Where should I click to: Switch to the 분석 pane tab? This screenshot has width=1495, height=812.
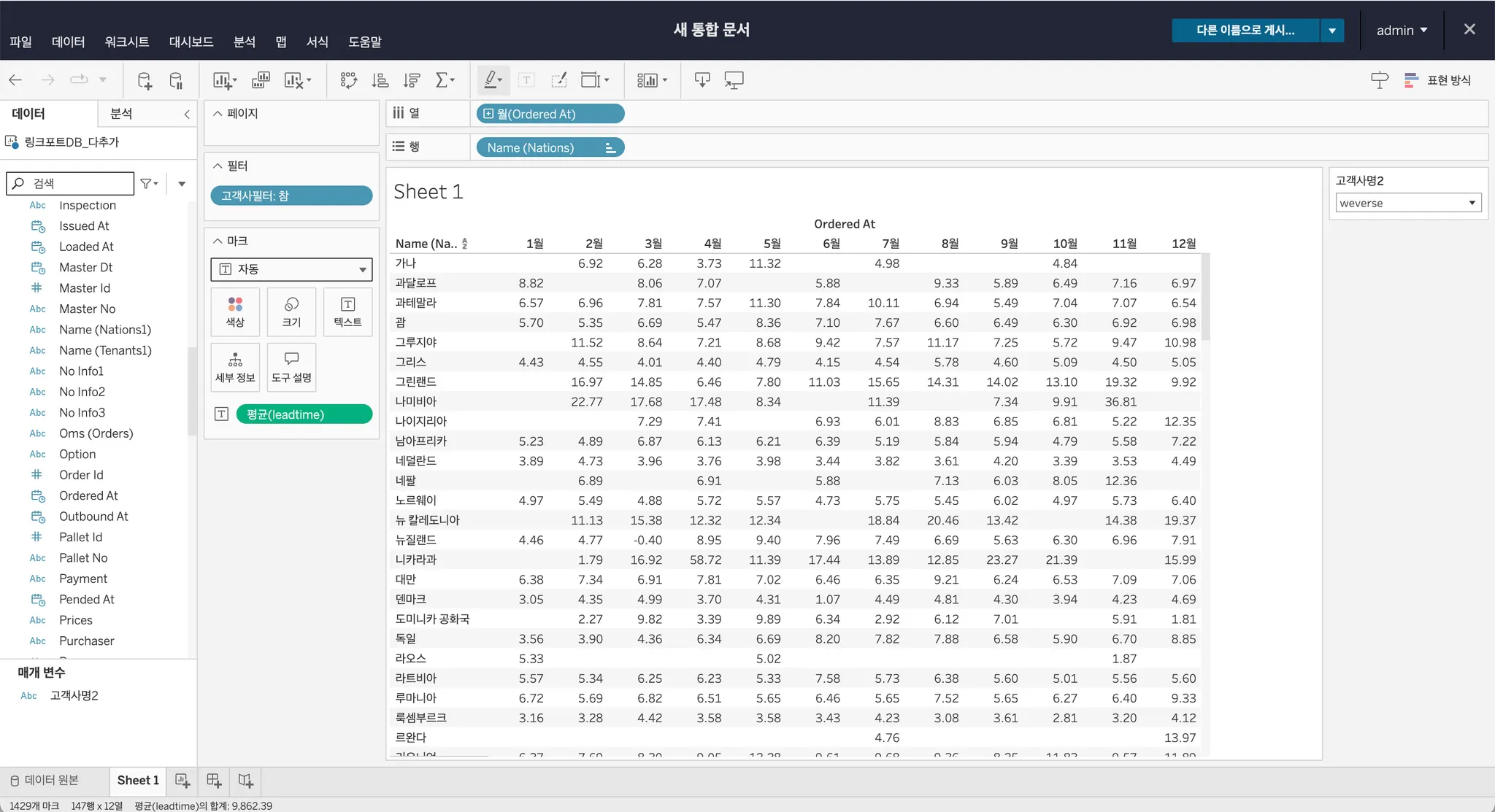(x=121, y=114)
